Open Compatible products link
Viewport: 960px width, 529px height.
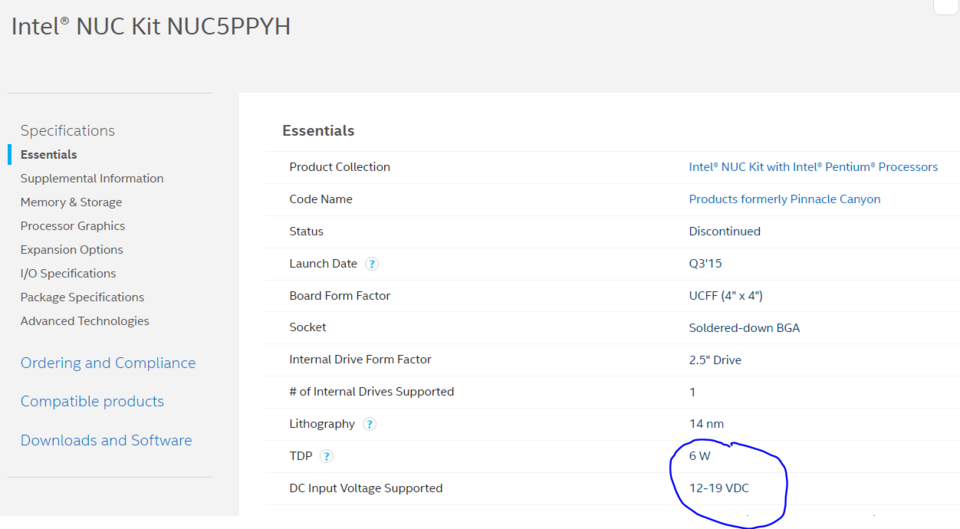tap(92, 401)
